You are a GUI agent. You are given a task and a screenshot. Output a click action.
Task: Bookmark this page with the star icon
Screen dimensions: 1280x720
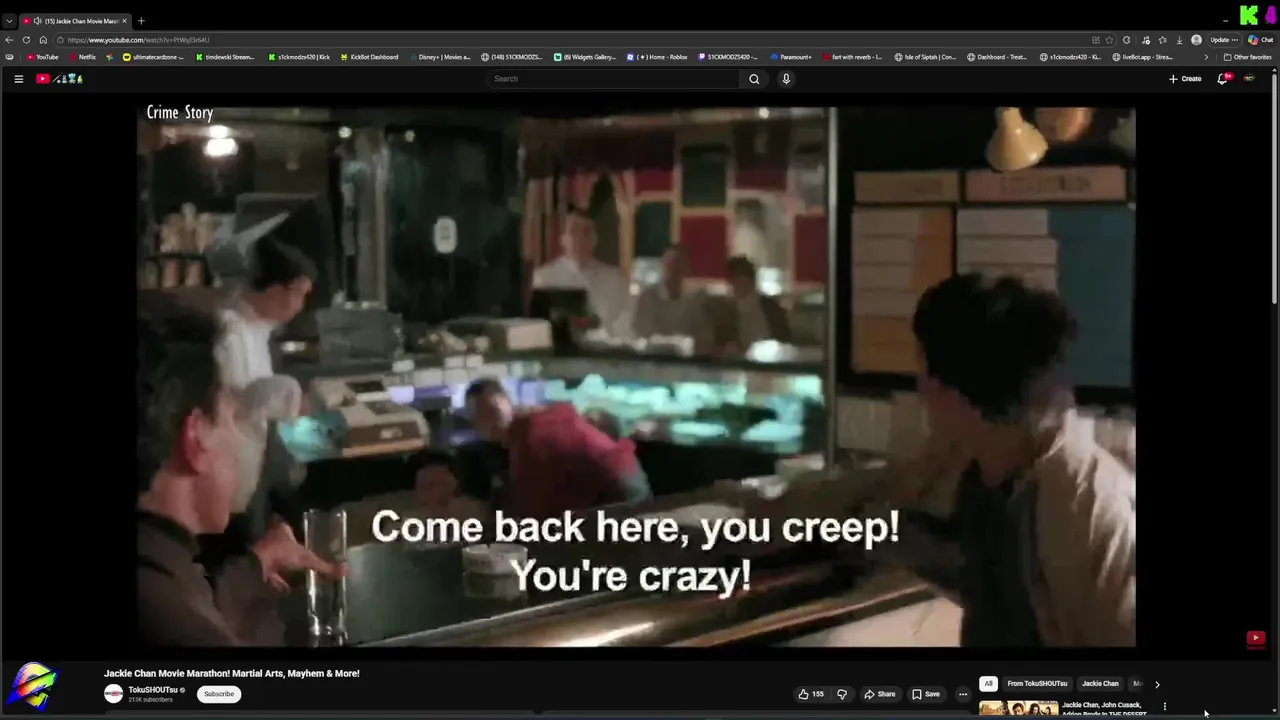tap(1109, 40)
